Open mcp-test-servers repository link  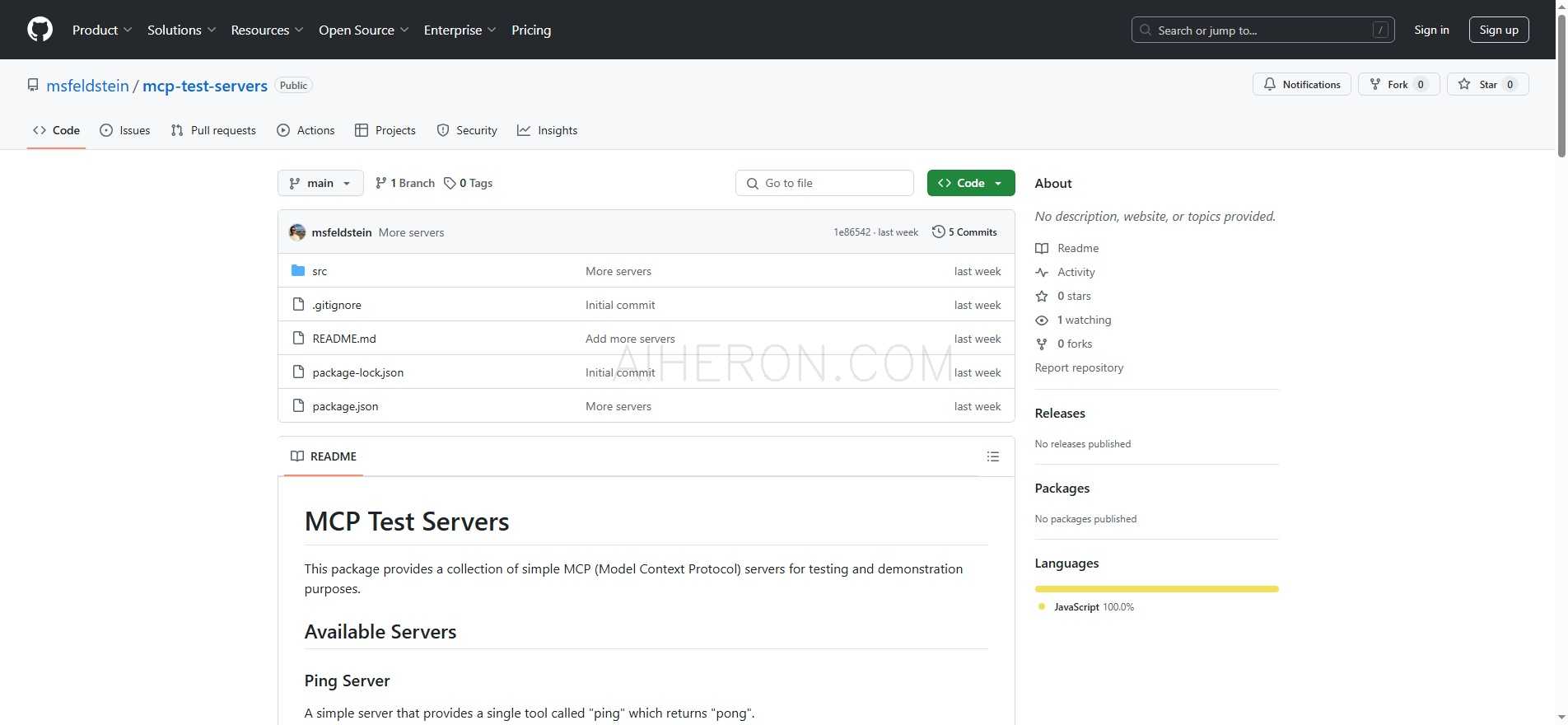(205, 86)
